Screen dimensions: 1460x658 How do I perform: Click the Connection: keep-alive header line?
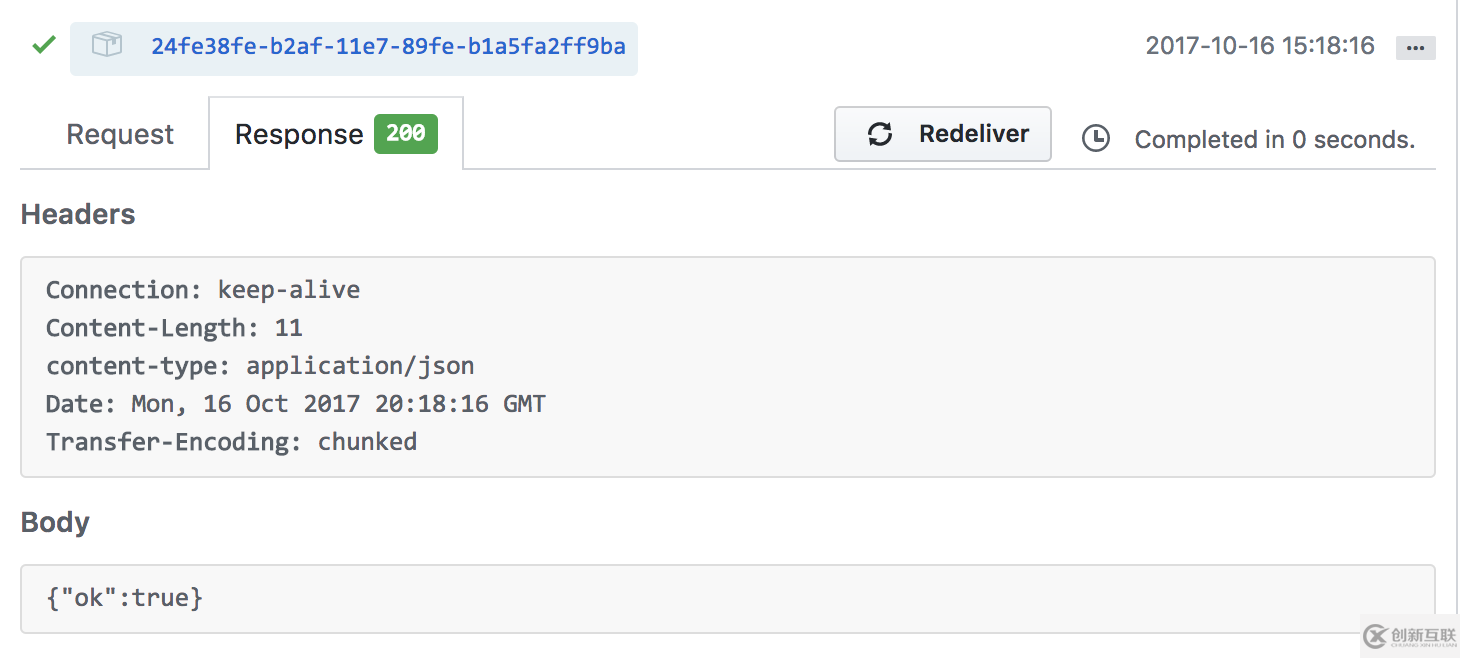click(203, 290)
